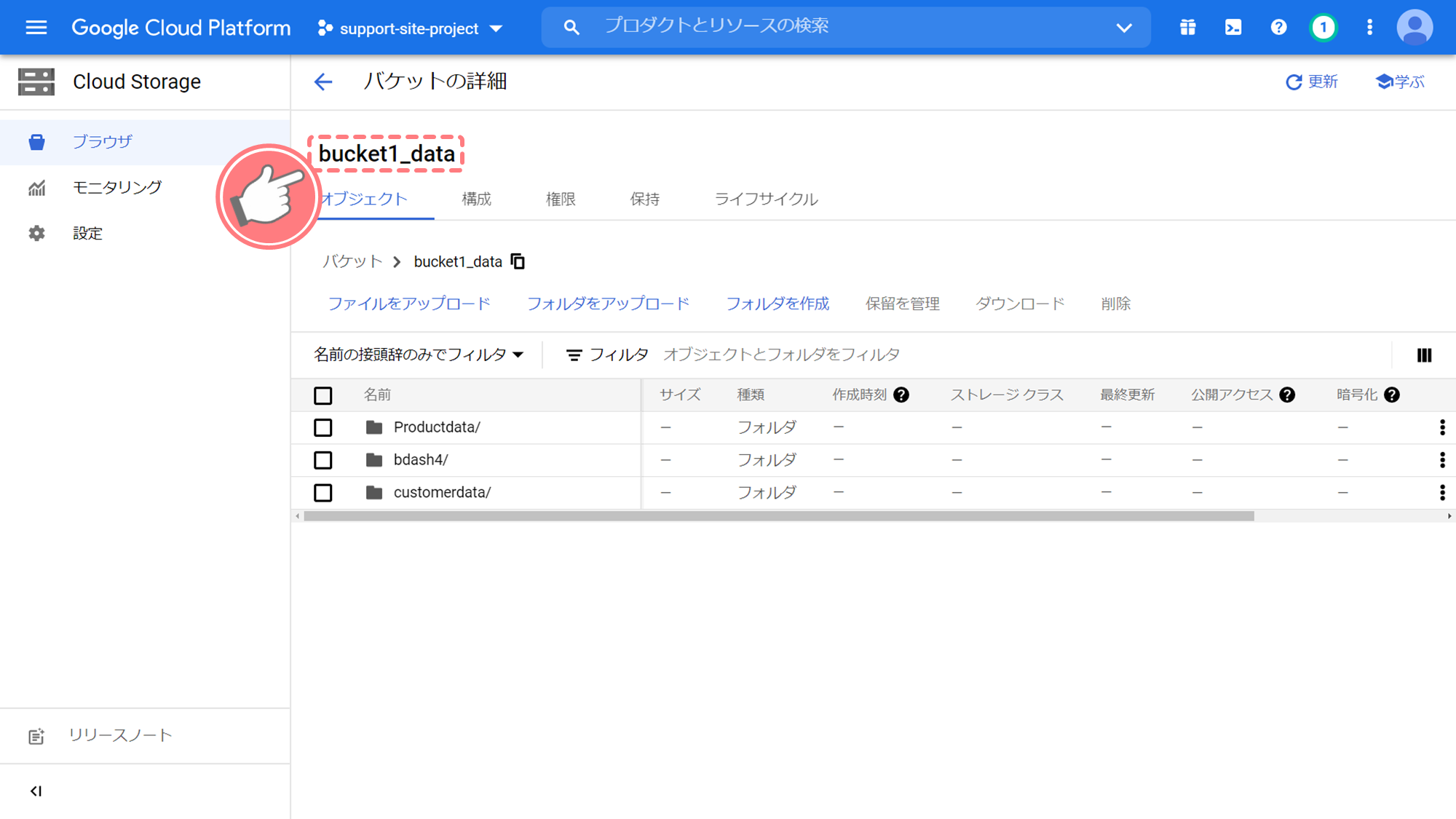Screen dimensions: 1456x819
Task: Click the Google Cloud Platform logo
Action: tap(181, 28)
